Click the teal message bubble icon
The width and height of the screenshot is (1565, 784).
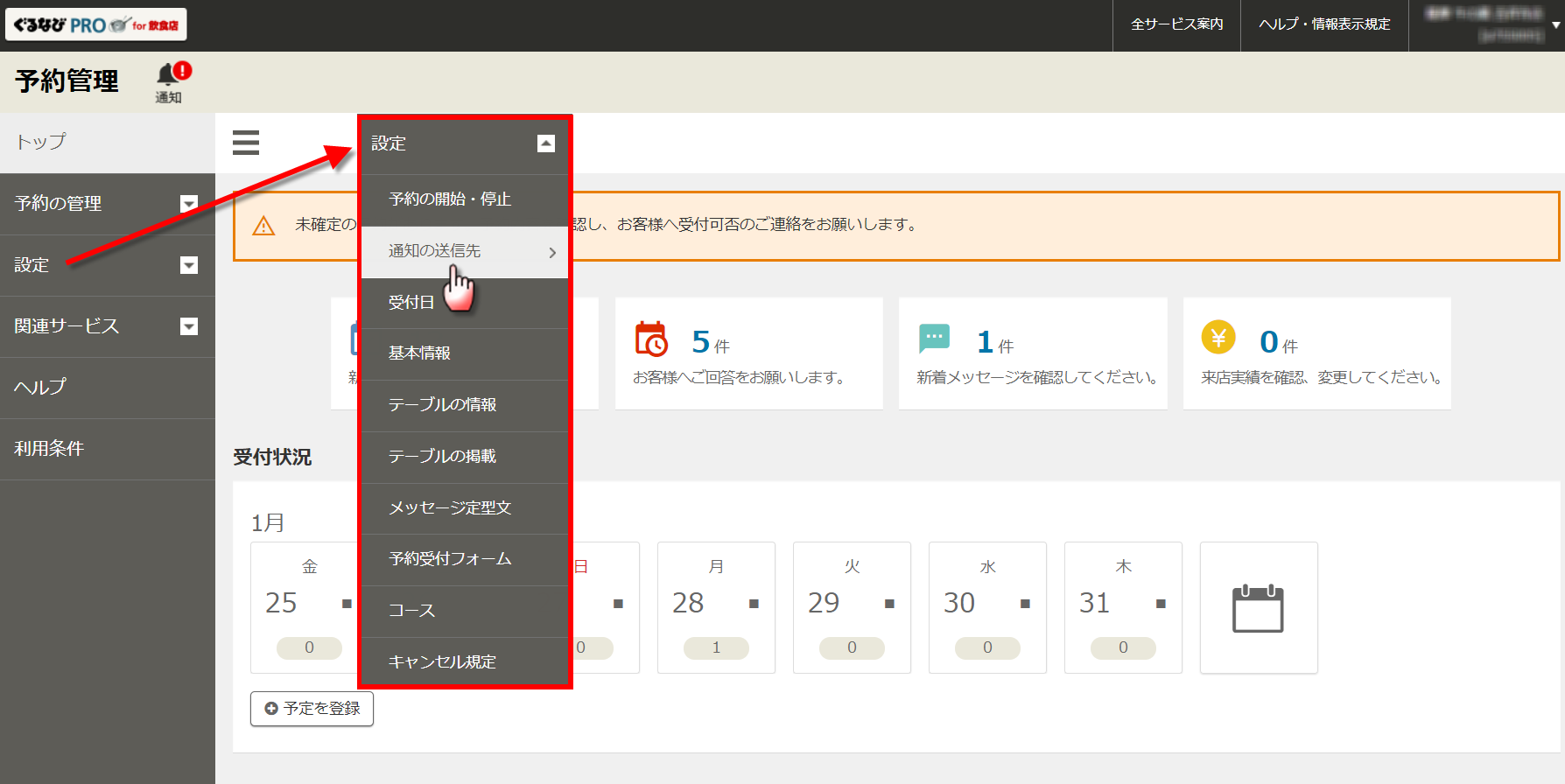coord(935,338)
